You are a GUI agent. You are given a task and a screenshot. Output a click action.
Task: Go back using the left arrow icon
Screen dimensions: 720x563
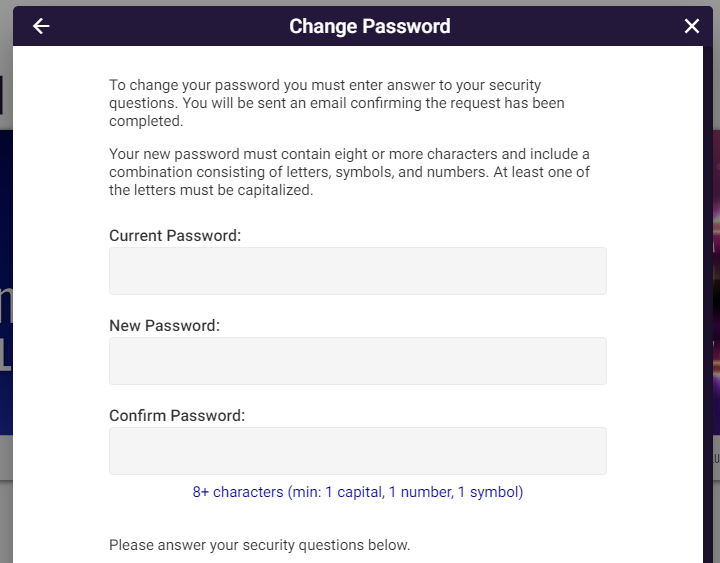41,26
